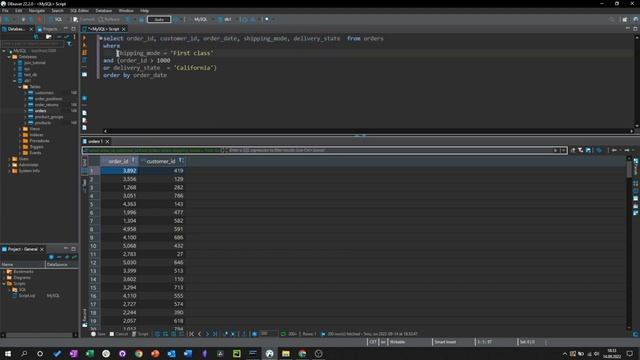Close the orders 1 result tab
The image size is (640, 360).
(107, 141)
